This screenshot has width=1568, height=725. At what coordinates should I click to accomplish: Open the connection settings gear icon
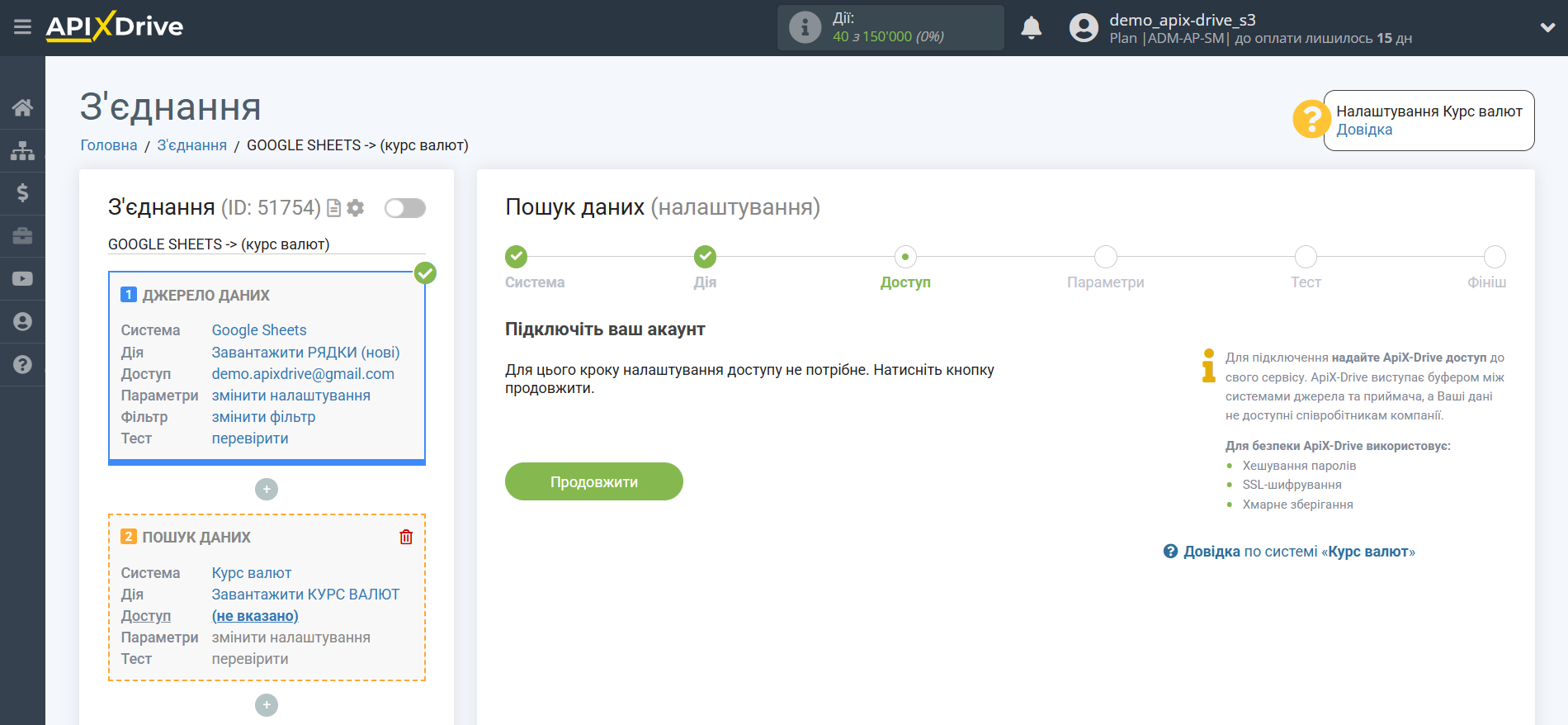click(356, 208)
